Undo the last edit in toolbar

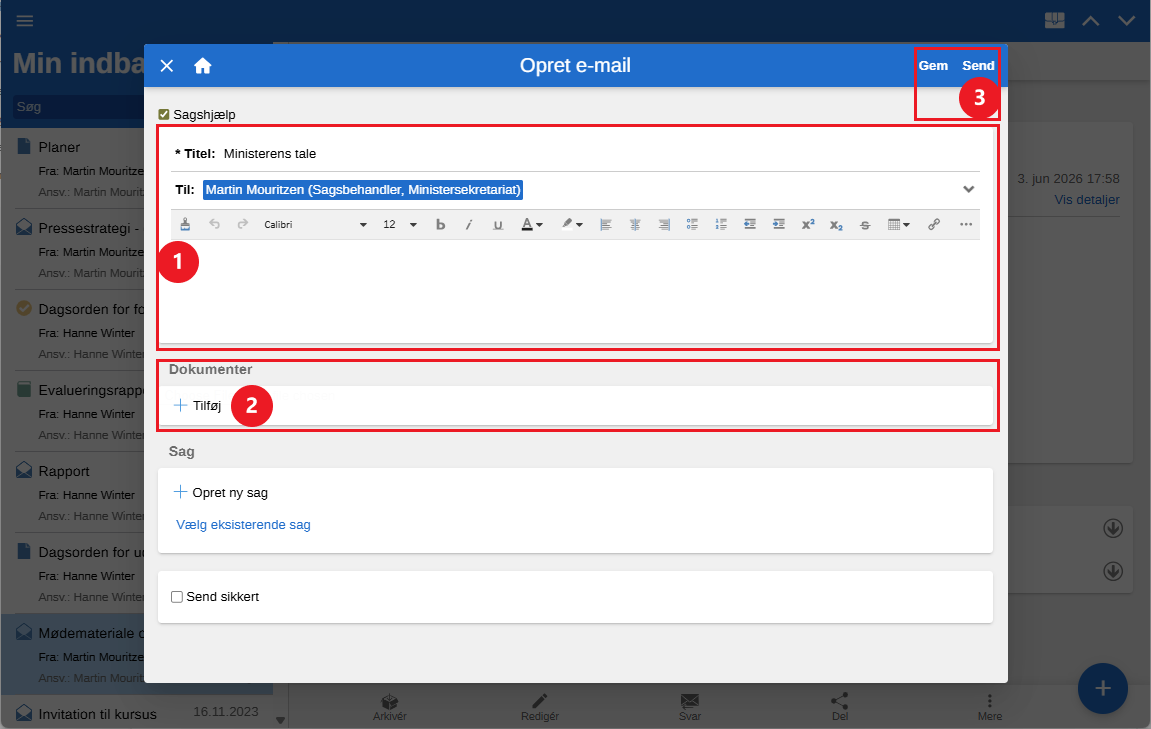[214, 225]
